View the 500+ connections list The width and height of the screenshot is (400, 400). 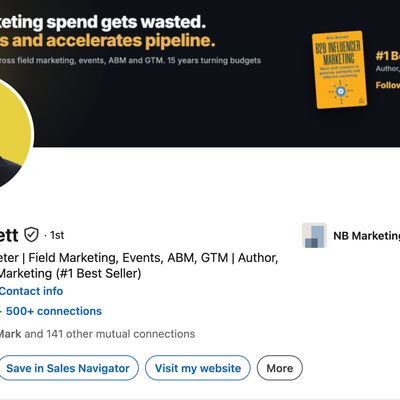tap(54, 311)
